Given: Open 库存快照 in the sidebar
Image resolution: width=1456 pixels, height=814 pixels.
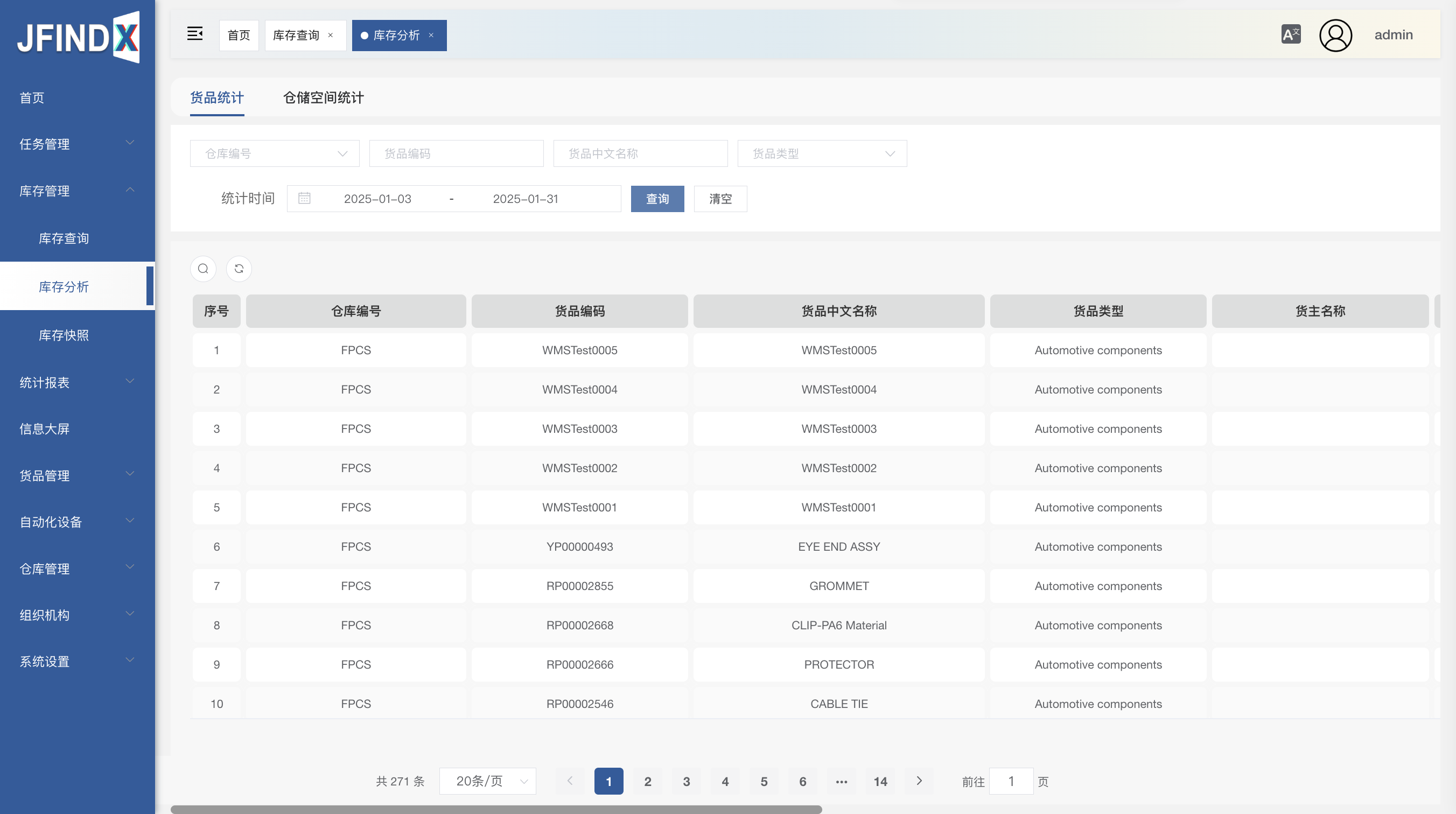Looking at the screenshot, I should (x=64, y=335).
